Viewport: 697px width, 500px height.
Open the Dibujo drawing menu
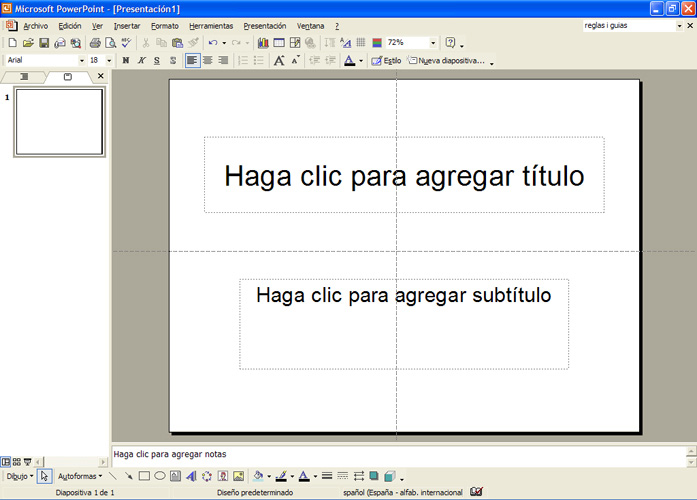[20, 476]
